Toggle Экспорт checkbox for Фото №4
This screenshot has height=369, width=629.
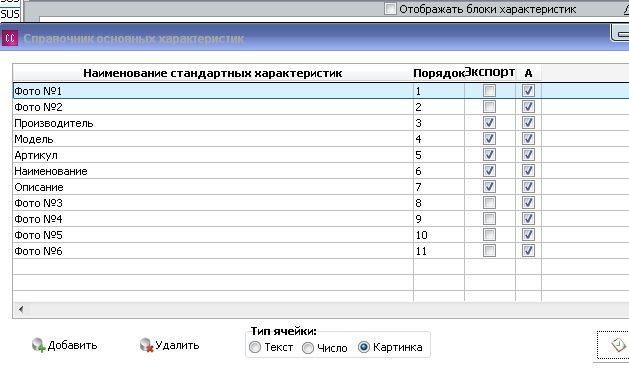[x=489, y=219]
